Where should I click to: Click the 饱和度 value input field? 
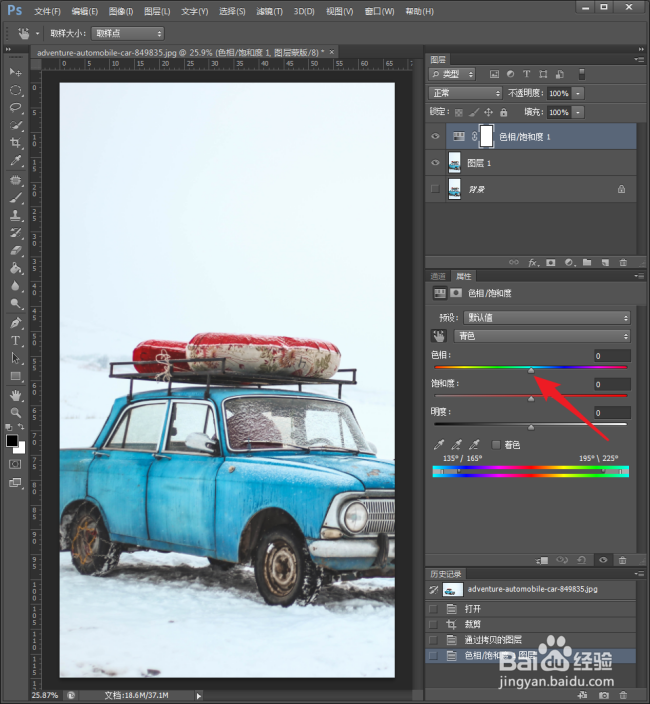612,384
